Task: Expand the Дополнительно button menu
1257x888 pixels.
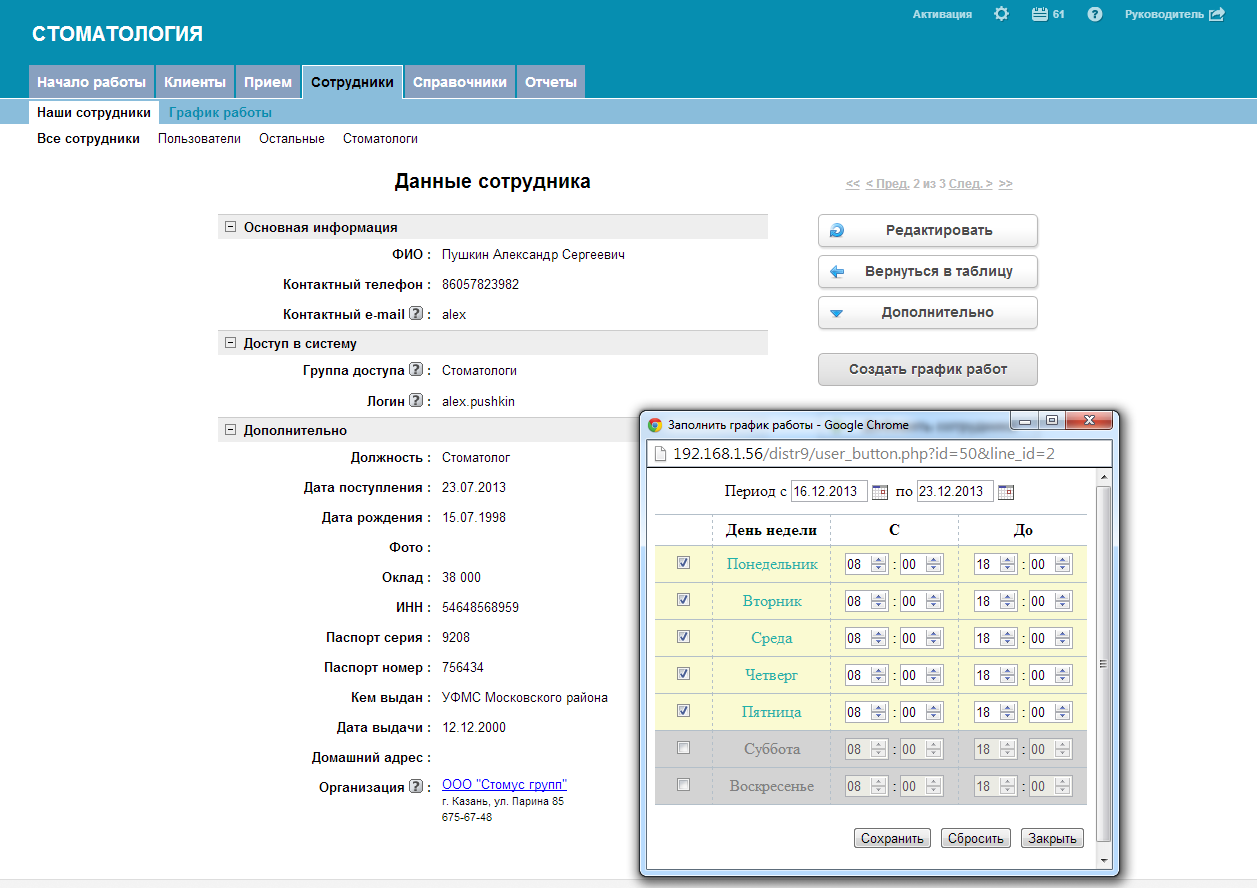Action: click(927, 313)
